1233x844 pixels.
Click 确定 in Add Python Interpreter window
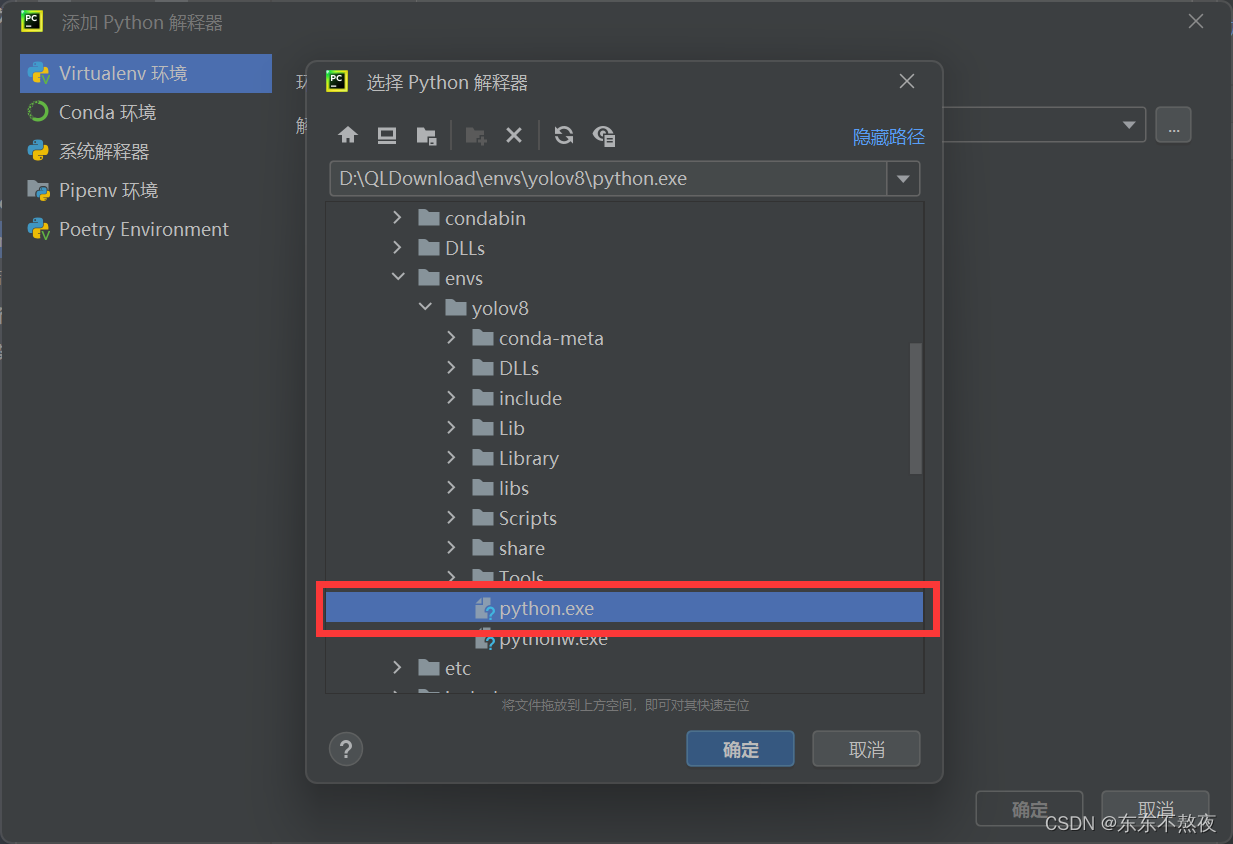pos(1029,809)
